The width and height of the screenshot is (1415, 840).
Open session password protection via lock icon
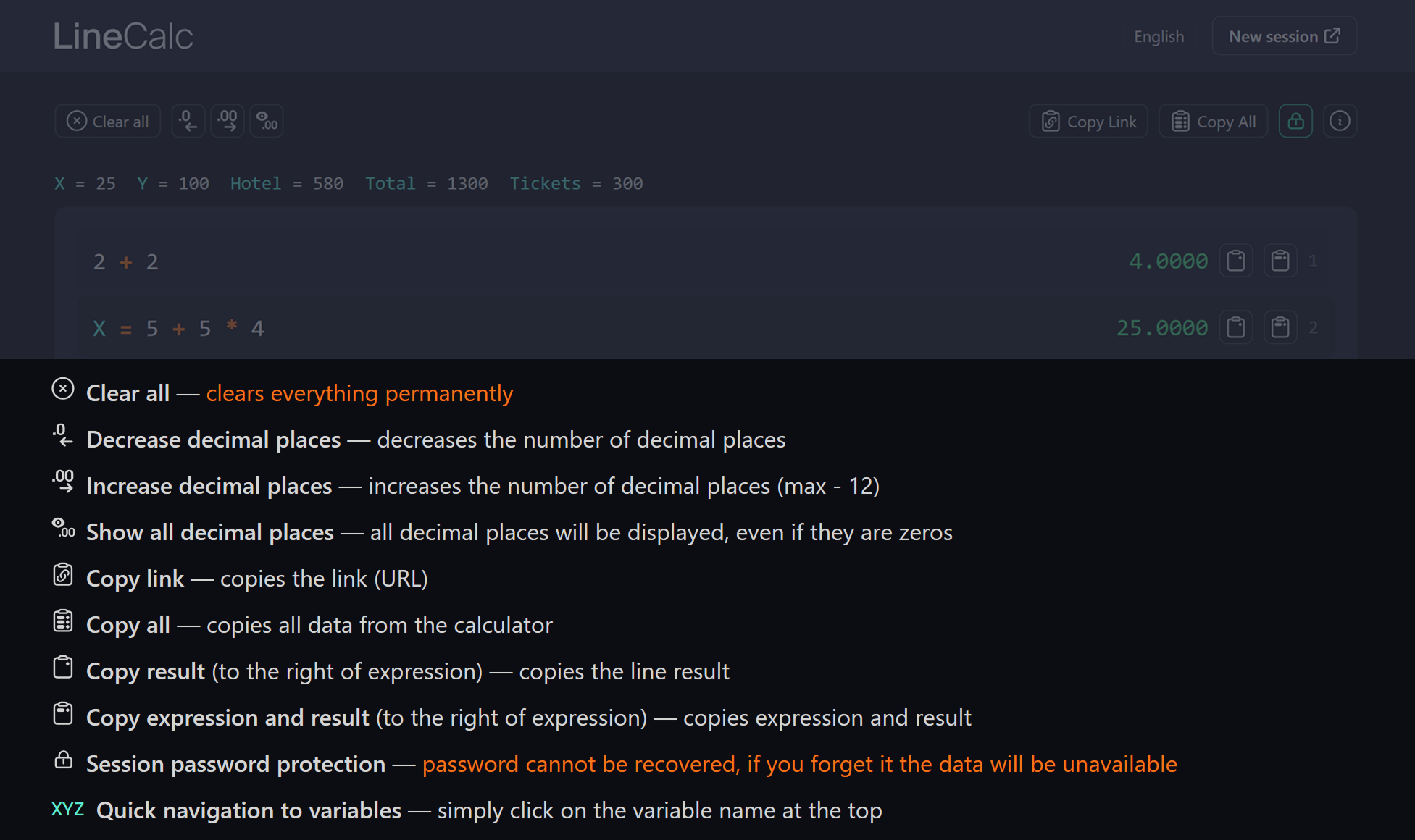[1295, 121]
